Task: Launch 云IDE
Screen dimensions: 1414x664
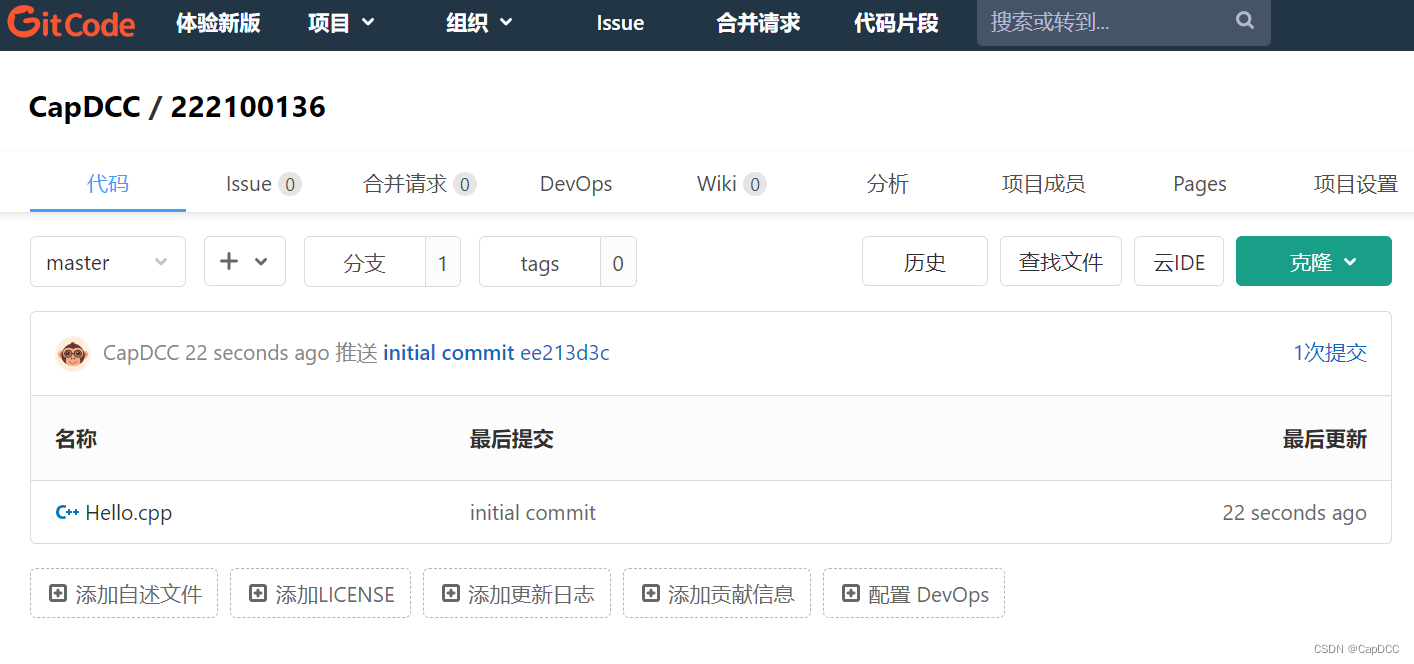Action: 1179,262
